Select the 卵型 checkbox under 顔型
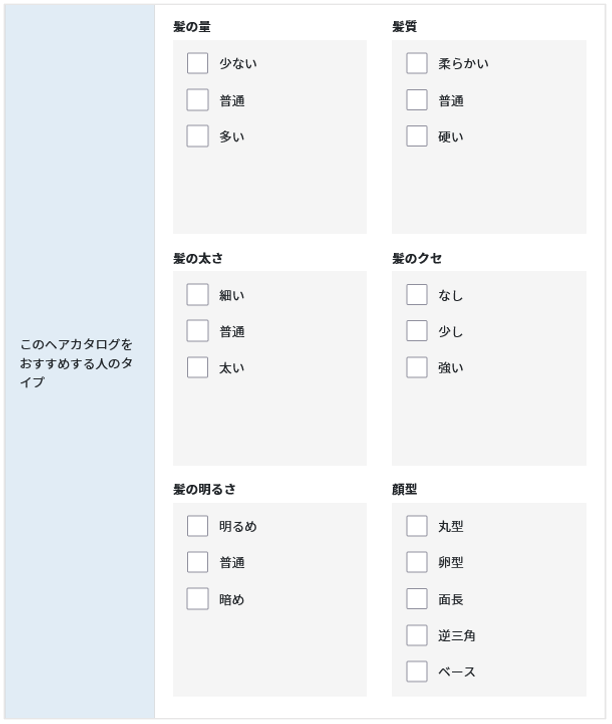The height and width of the screenshot is (724, 612). [417, 562]
